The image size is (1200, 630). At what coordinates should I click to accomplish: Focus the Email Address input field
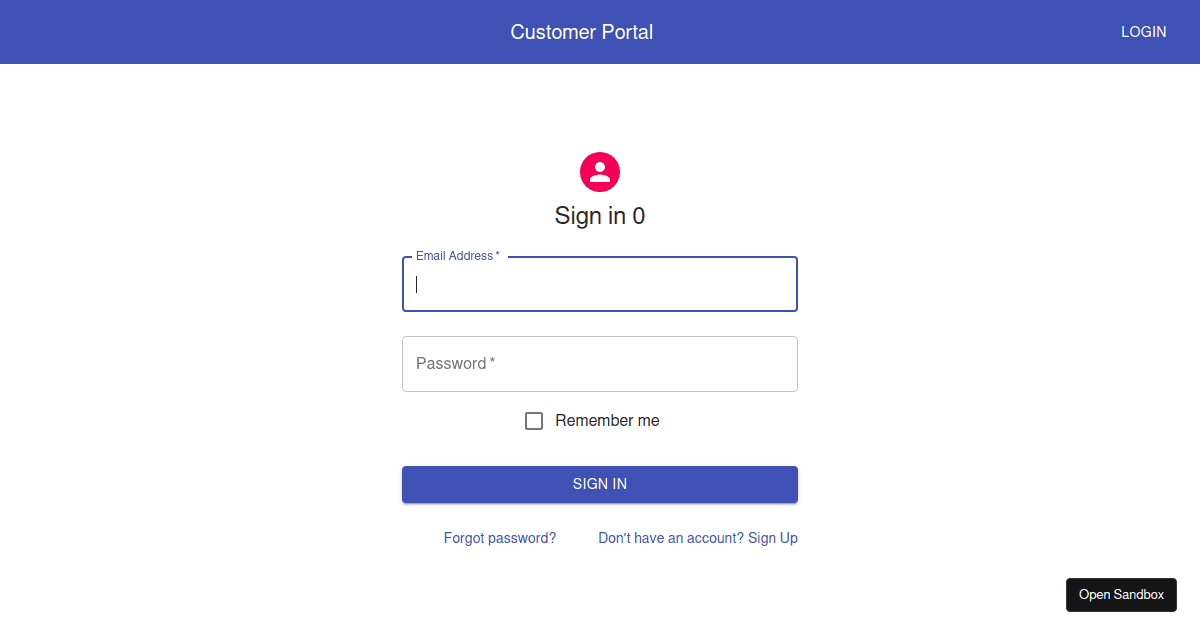[599, 284]
